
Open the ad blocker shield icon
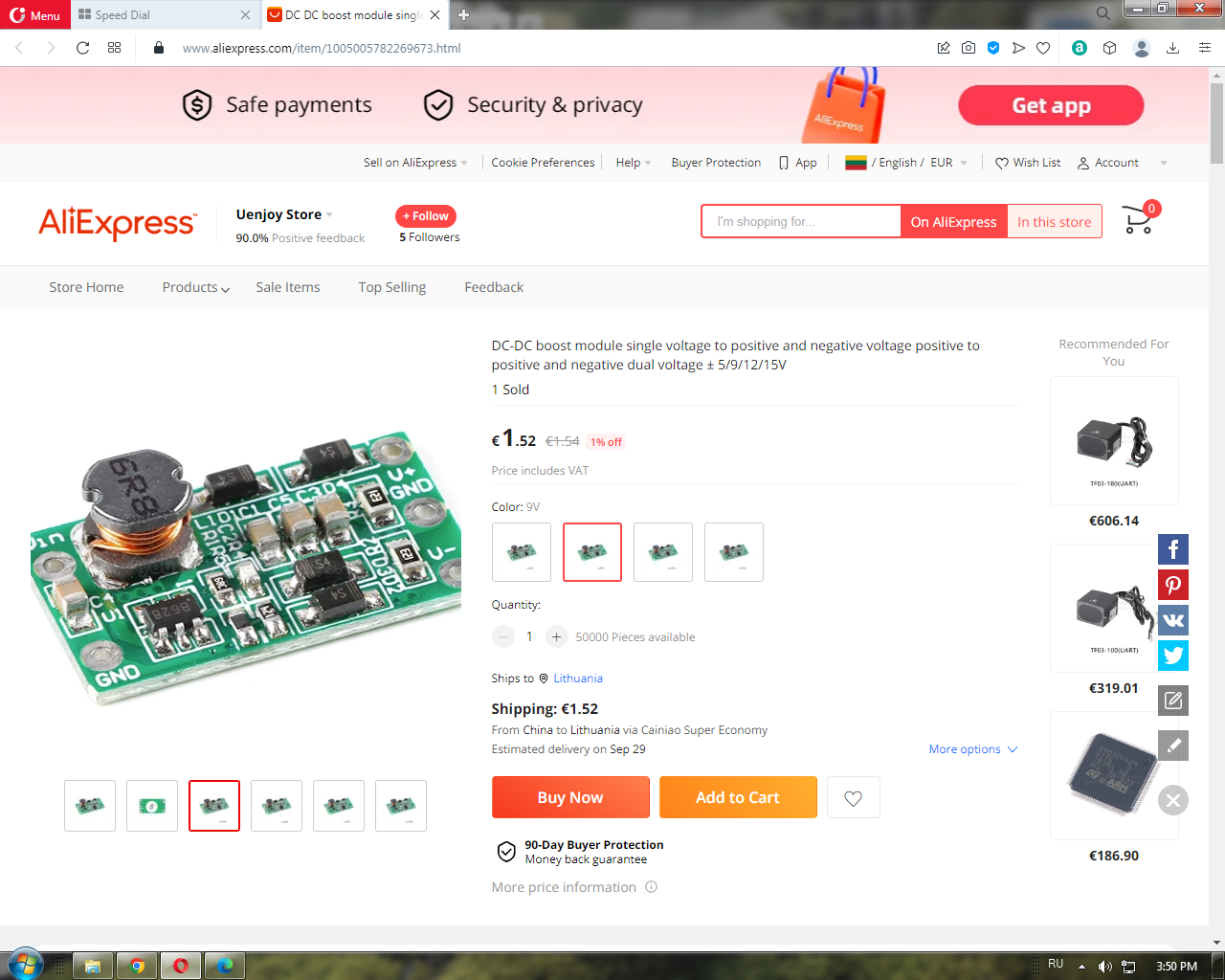(993, 48)
